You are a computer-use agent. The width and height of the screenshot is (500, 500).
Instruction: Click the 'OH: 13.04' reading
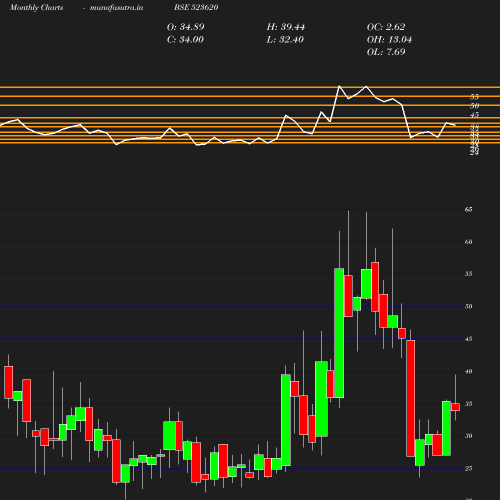tap(389, 40)
